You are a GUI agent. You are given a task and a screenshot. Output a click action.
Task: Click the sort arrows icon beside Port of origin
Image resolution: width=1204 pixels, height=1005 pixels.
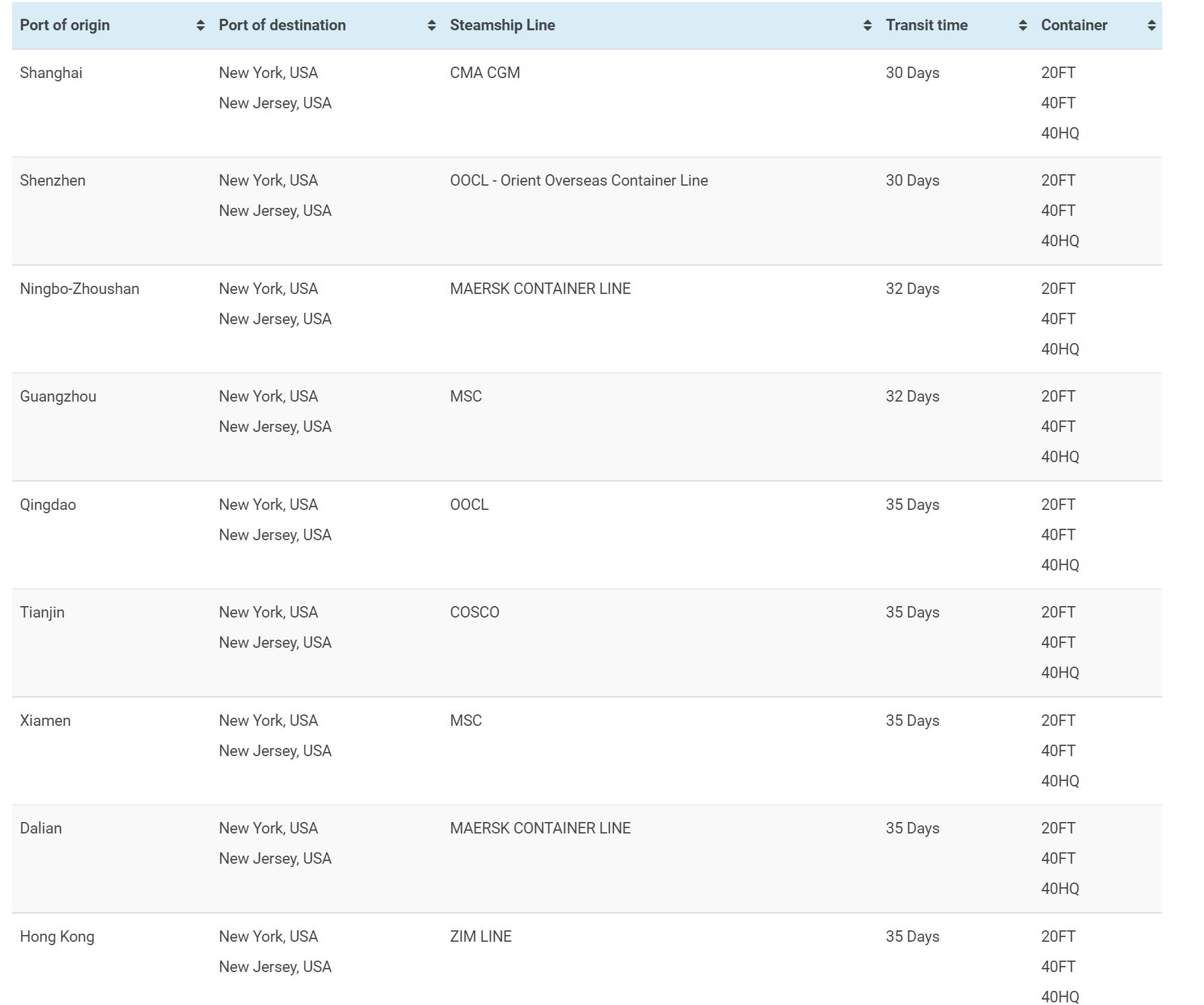click(x=200, y=26)
